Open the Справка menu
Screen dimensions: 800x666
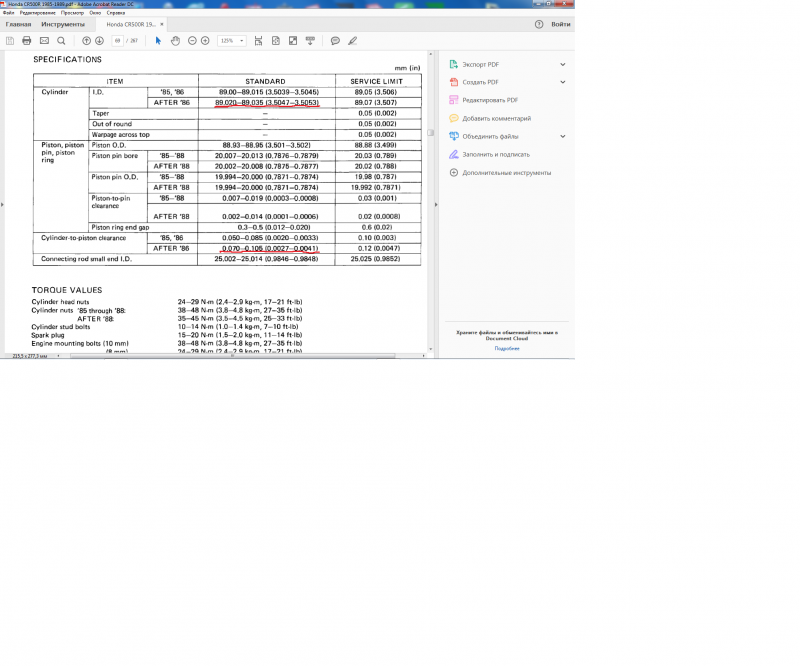(x=116, y=13)
